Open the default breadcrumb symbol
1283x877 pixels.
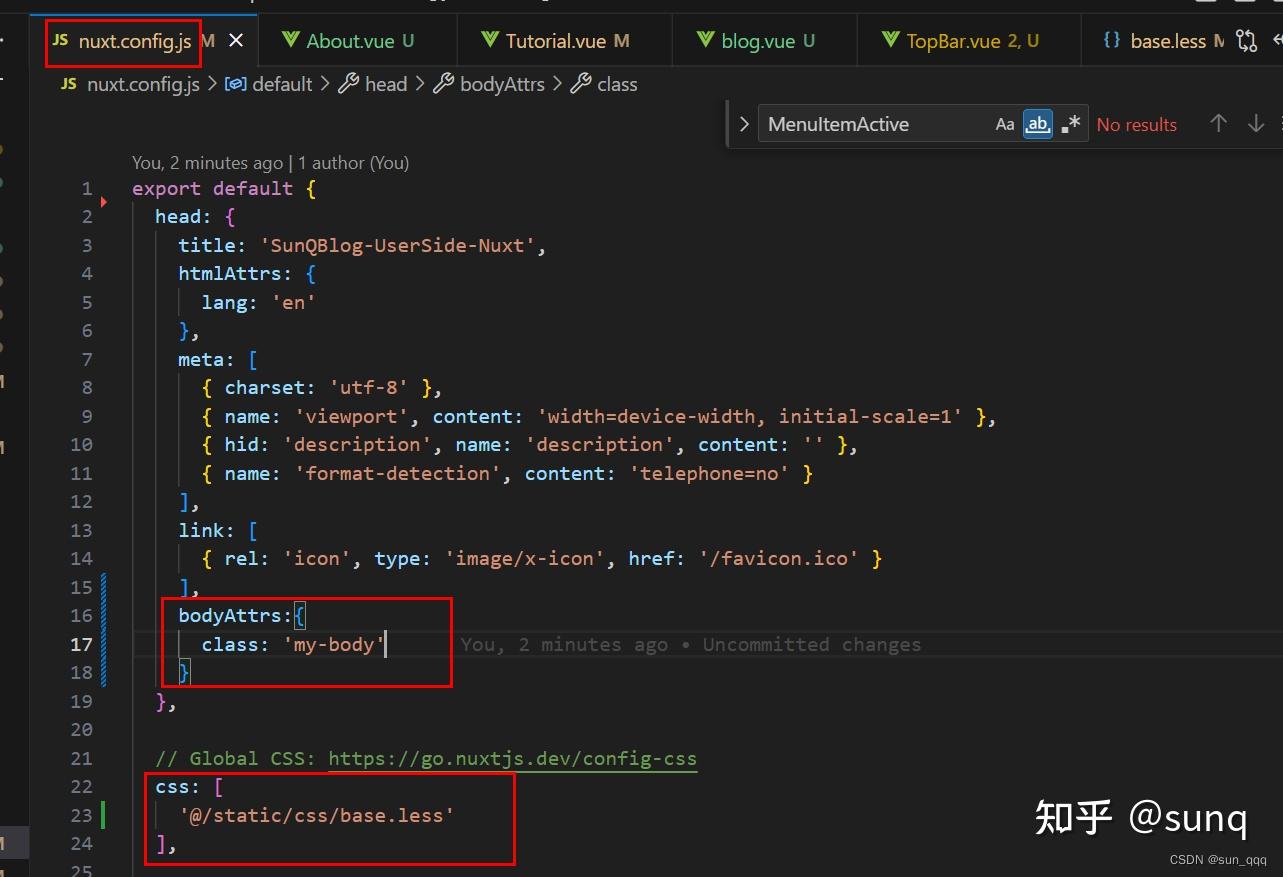[269, 84]
